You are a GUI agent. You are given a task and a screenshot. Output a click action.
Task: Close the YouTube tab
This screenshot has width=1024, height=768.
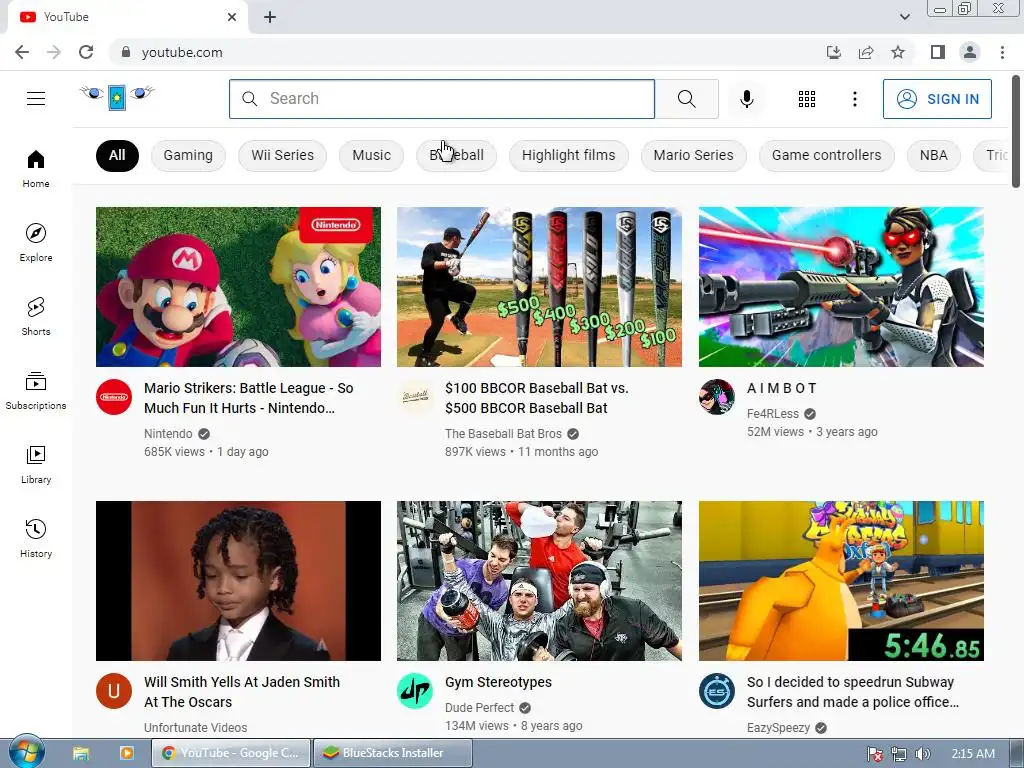(232, 17)
